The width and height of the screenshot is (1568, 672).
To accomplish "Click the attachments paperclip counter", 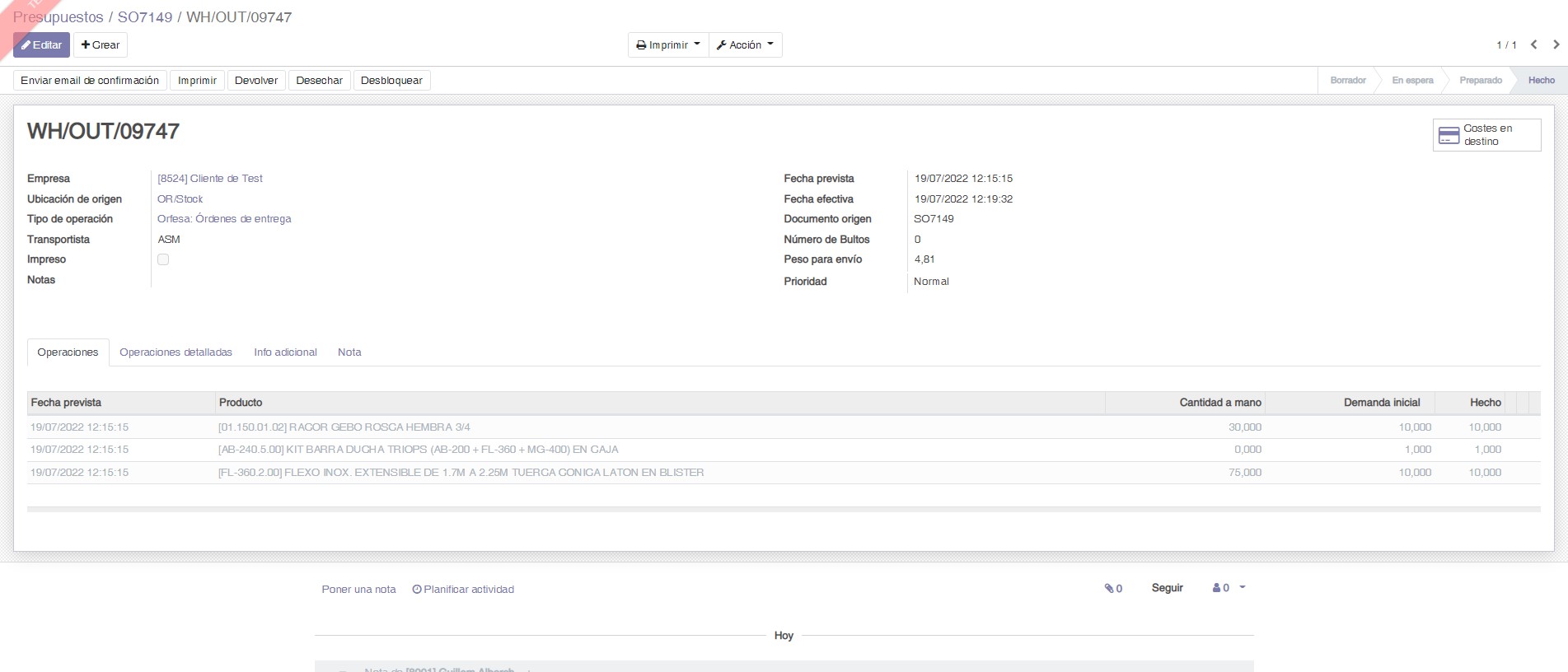I will 1113,588.
